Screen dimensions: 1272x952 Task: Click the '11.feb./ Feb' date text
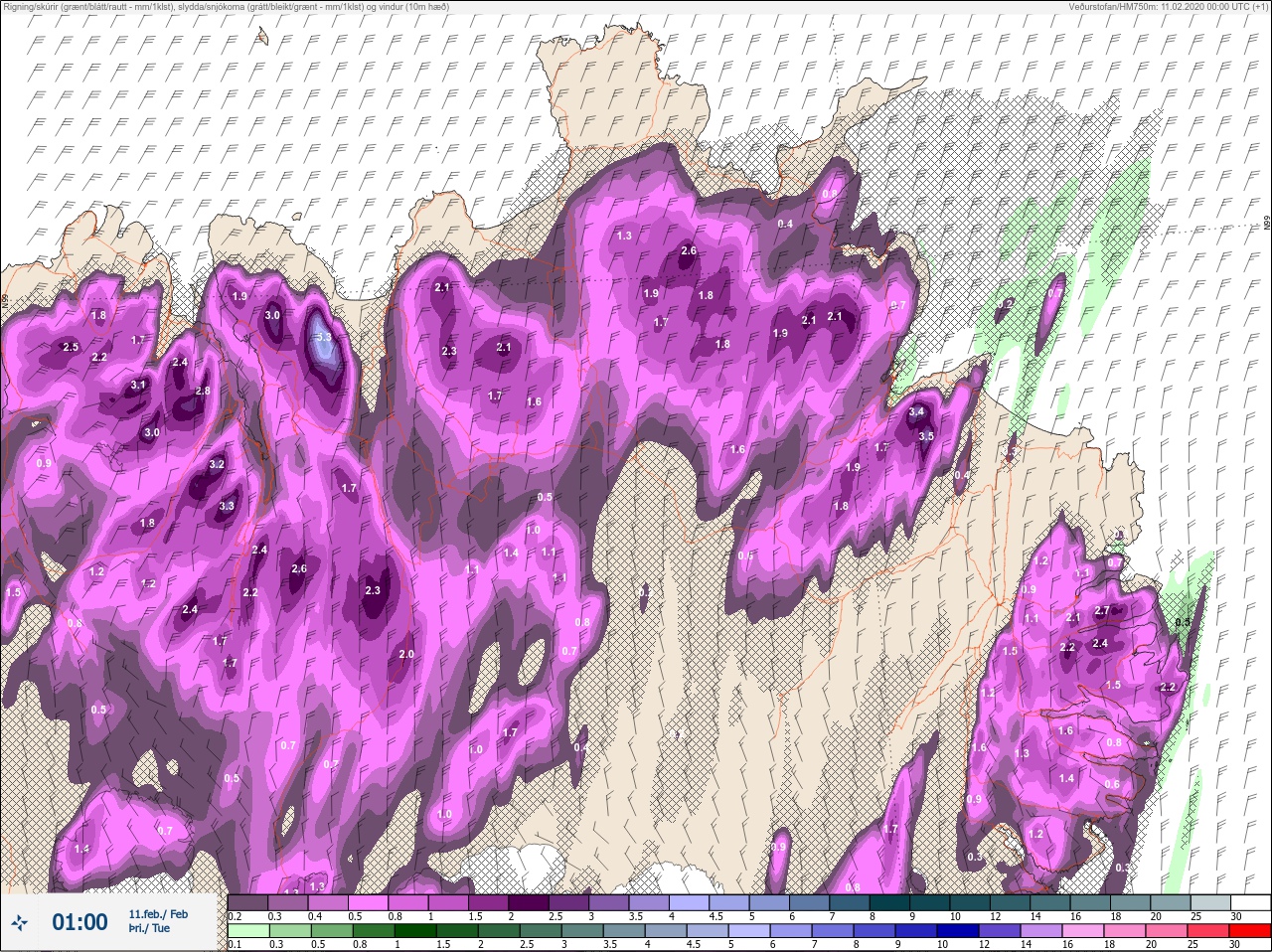(158, 913)
